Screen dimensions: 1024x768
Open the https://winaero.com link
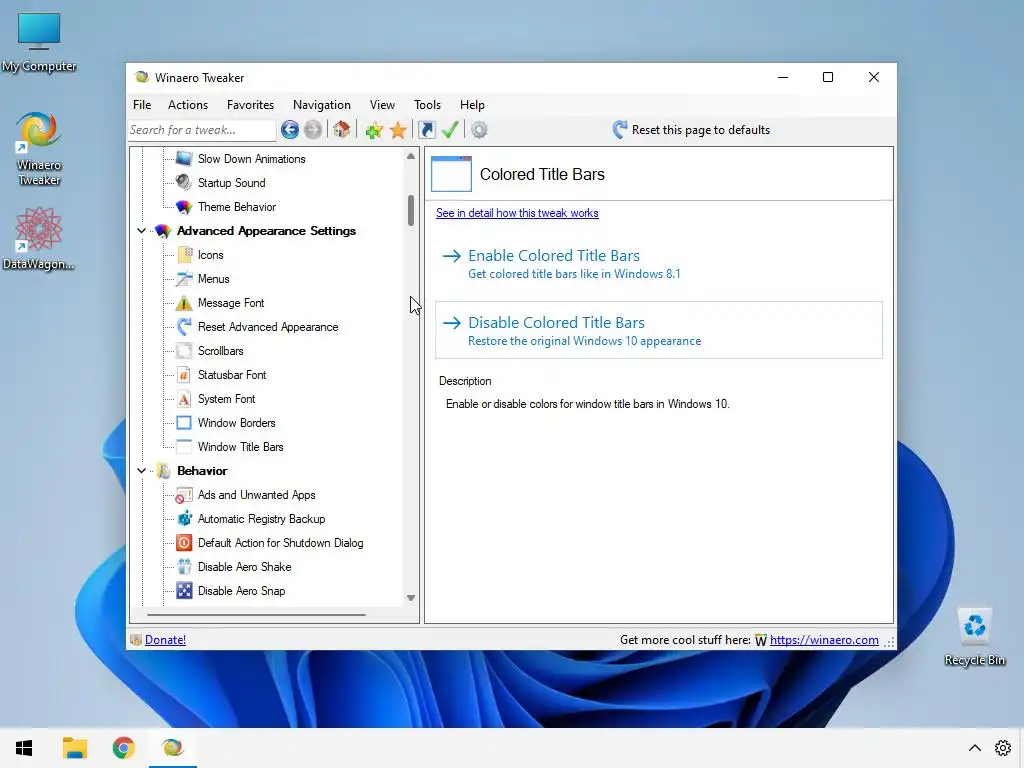click(824, 640)
